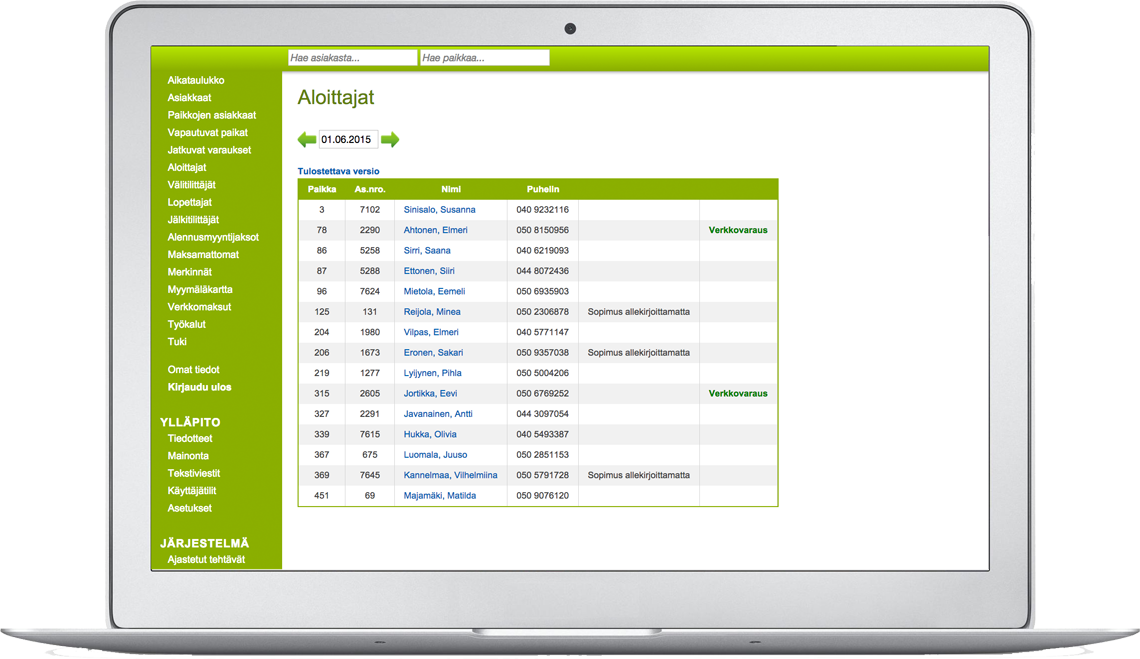
Task: Open Ajastetut tehtävät under Järjestelmä
Action: coord(206,559)
